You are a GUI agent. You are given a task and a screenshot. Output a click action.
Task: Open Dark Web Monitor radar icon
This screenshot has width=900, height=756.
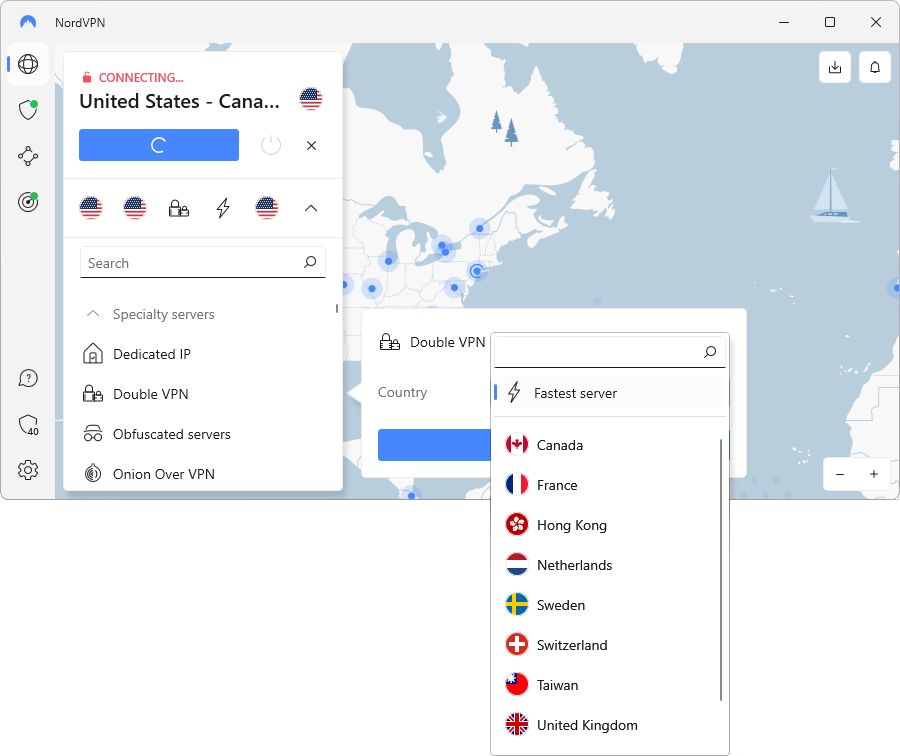click(x=28, y=201)
